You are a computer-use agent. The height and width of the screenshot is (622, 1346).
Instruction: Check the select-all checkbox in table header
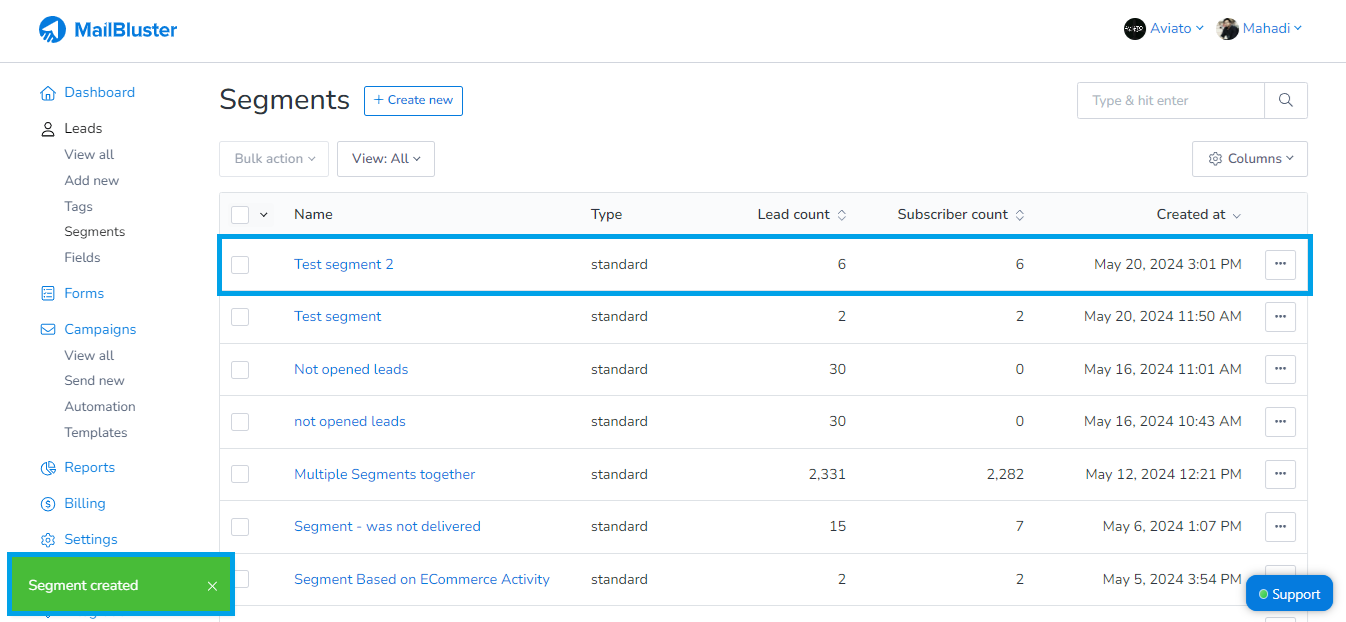239,214
